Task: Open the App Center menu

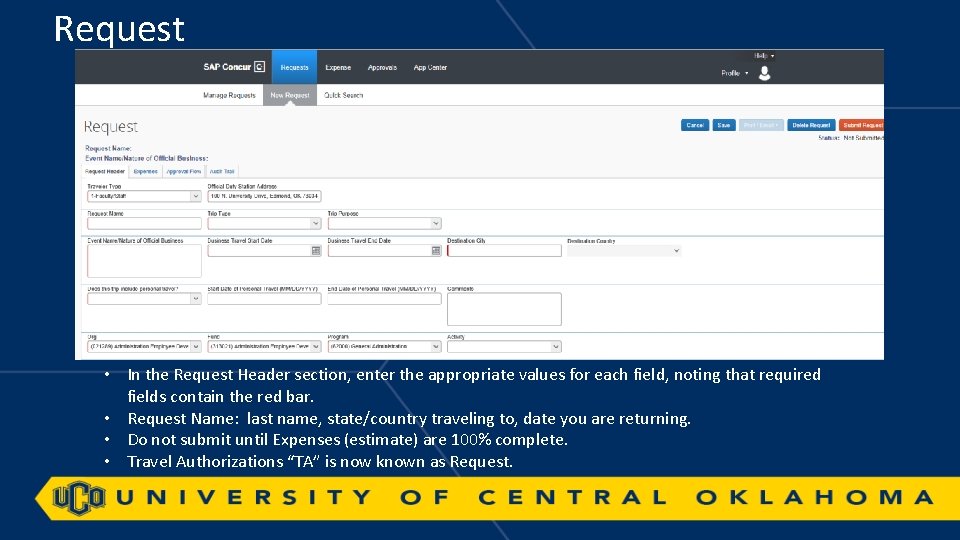Action: click(430, 67)
